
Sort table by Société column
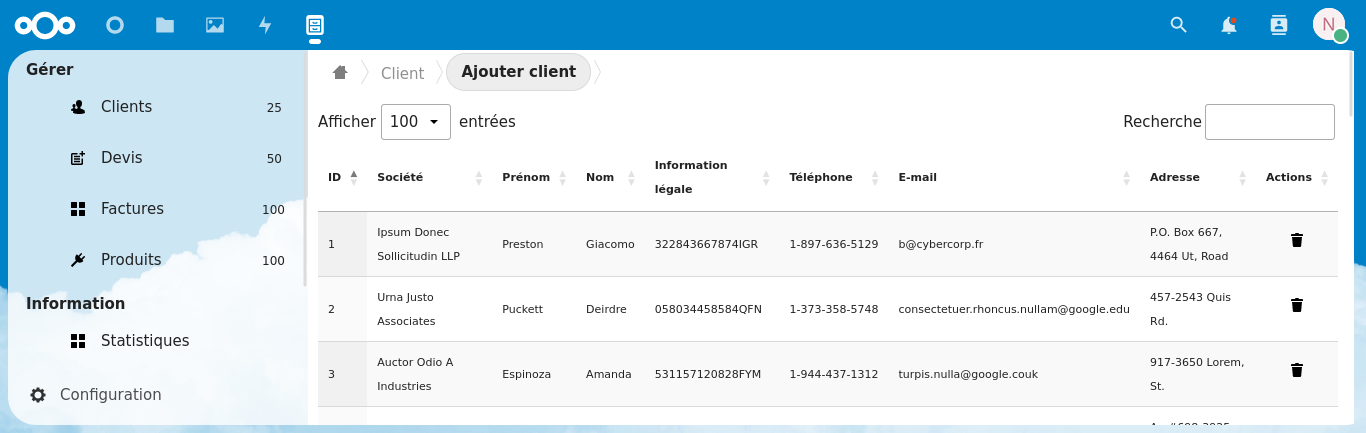coord(429,177)
